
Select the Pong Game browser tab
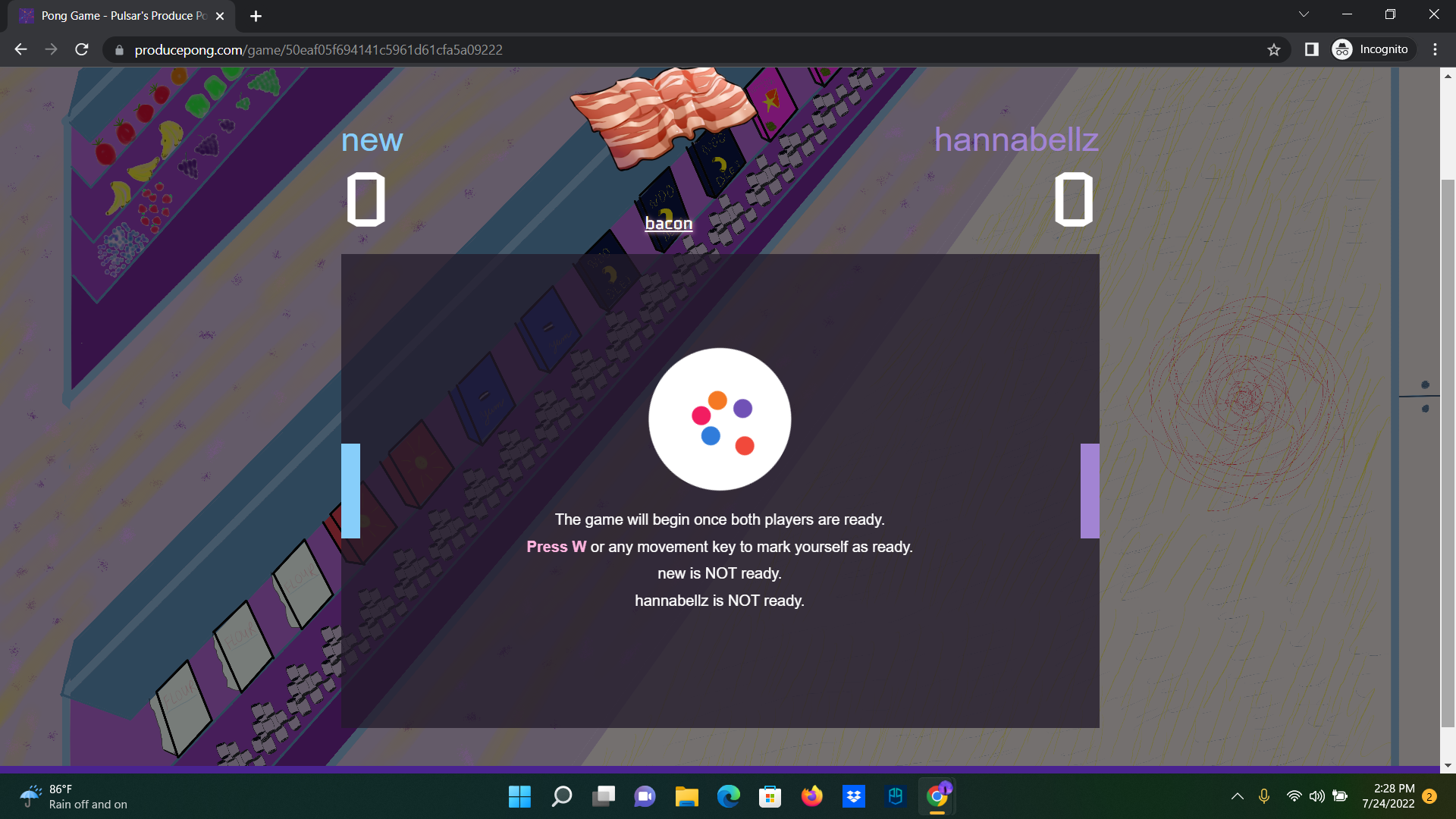point(121,16)
